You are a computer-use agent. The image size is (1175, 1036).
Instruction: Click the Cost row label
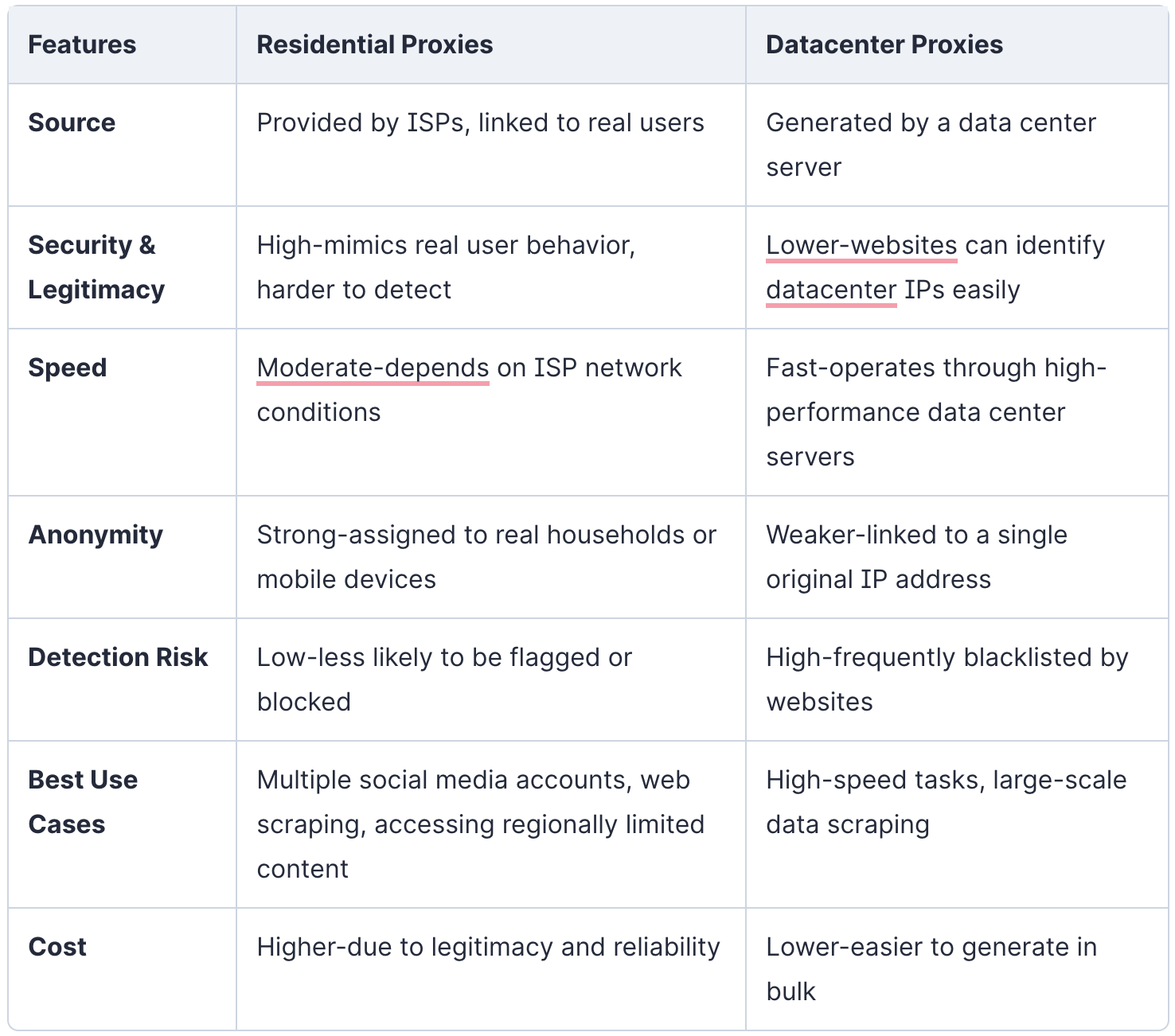(x=57, y=947)
